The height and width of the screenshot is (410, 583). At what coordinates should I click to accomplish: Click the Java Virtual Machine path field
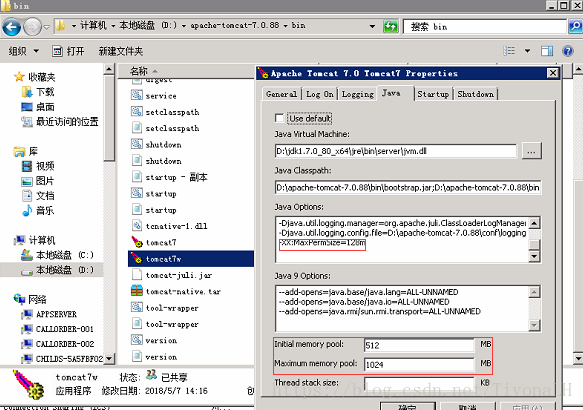pos(396,151)
